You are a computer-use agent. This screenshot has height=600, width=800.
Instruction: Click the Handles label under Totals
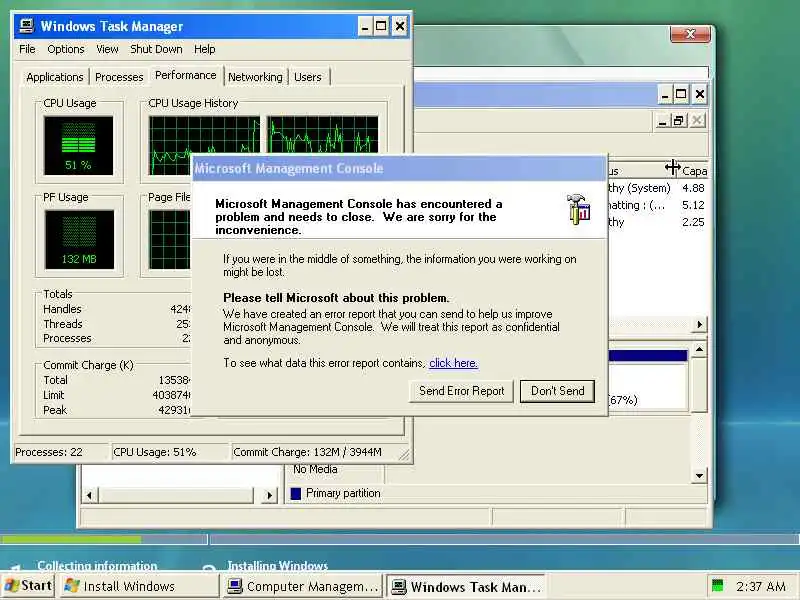pos(62,309)
